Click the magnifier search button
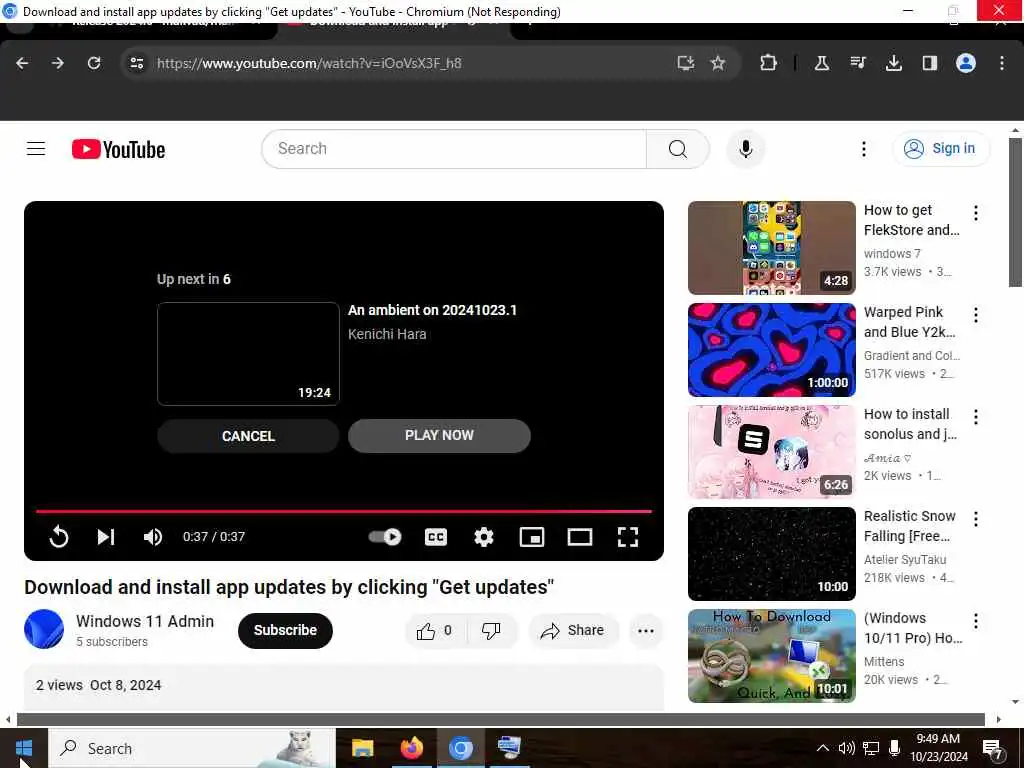The width and height of the screenshot is (1024, 768). [678, 149]
